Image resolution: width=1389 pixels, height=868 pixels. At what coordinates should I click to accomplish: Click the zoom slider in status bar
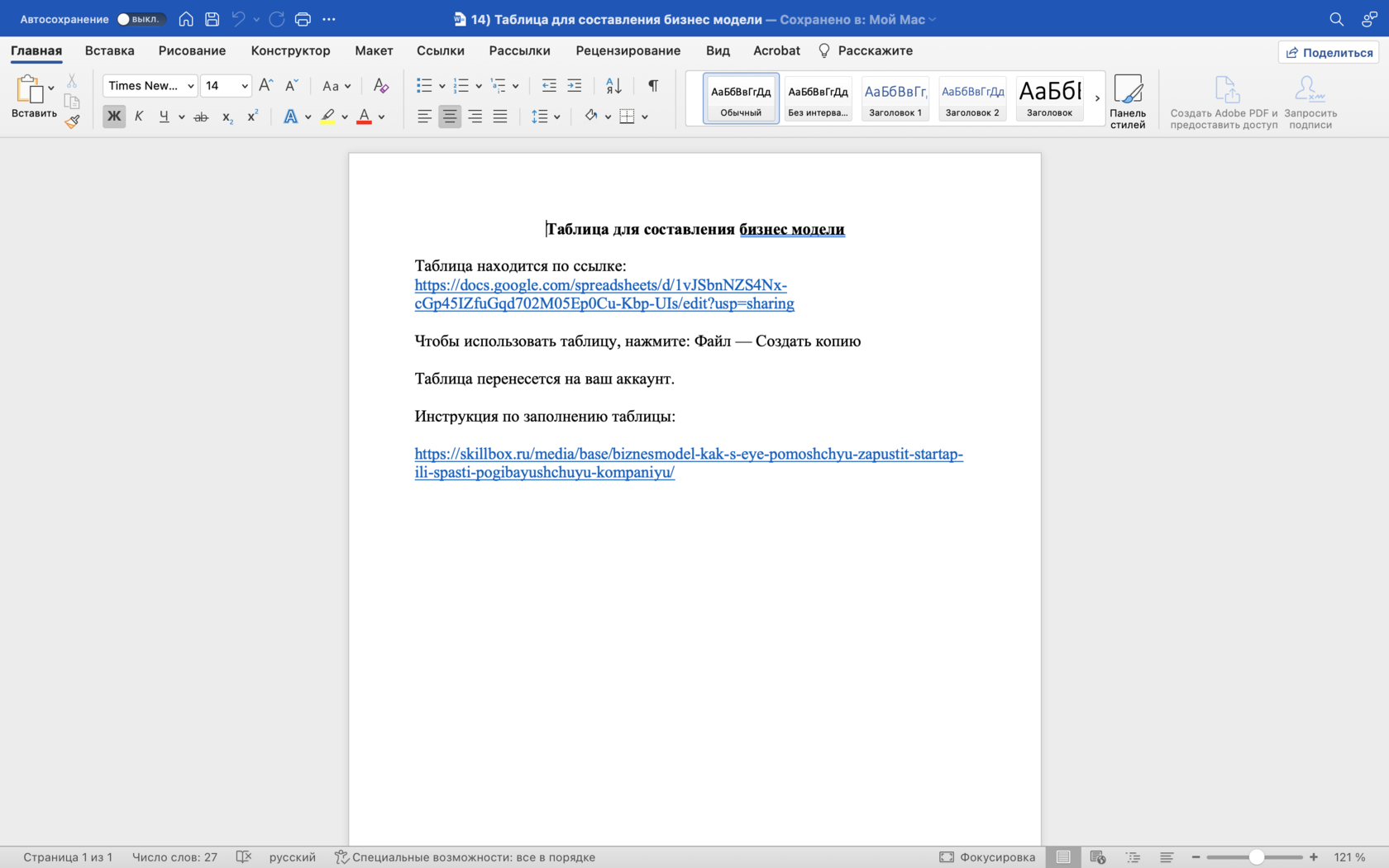coord(1256,857)
